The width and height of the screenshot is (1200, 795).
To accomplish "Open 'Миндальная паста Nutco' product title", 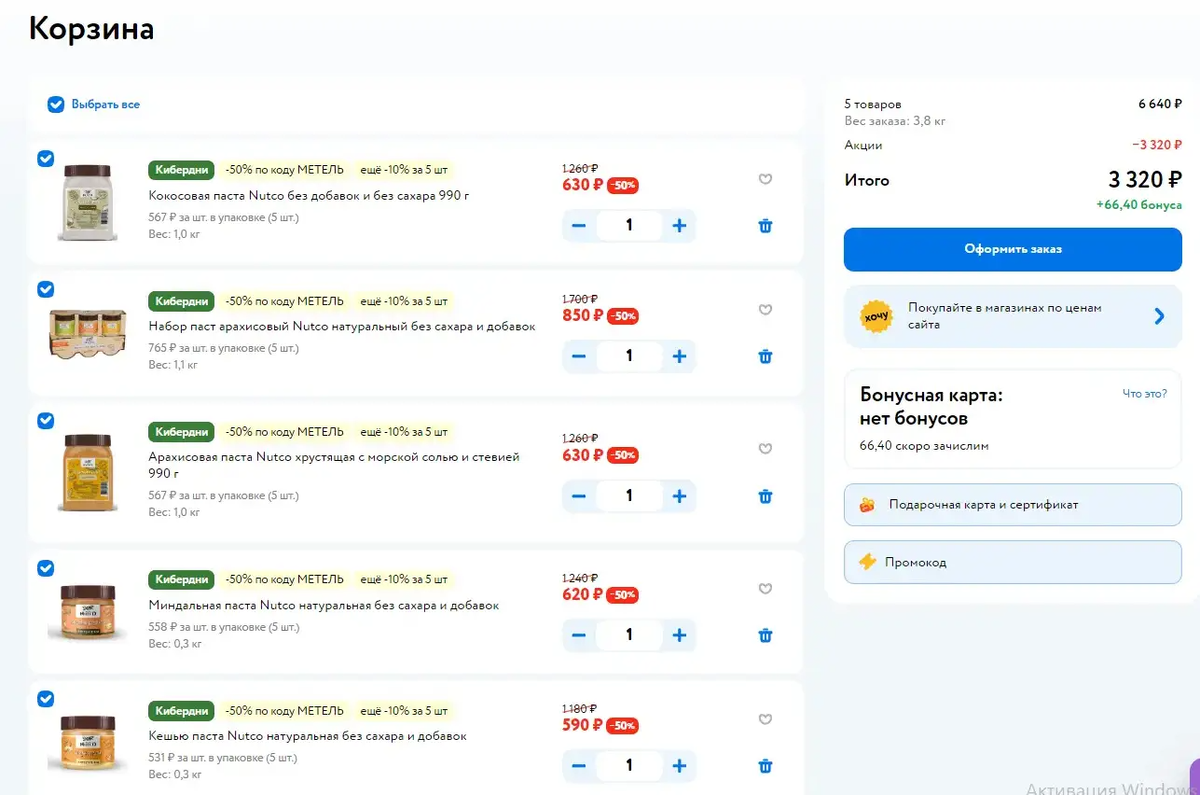I will pos(324,606).
